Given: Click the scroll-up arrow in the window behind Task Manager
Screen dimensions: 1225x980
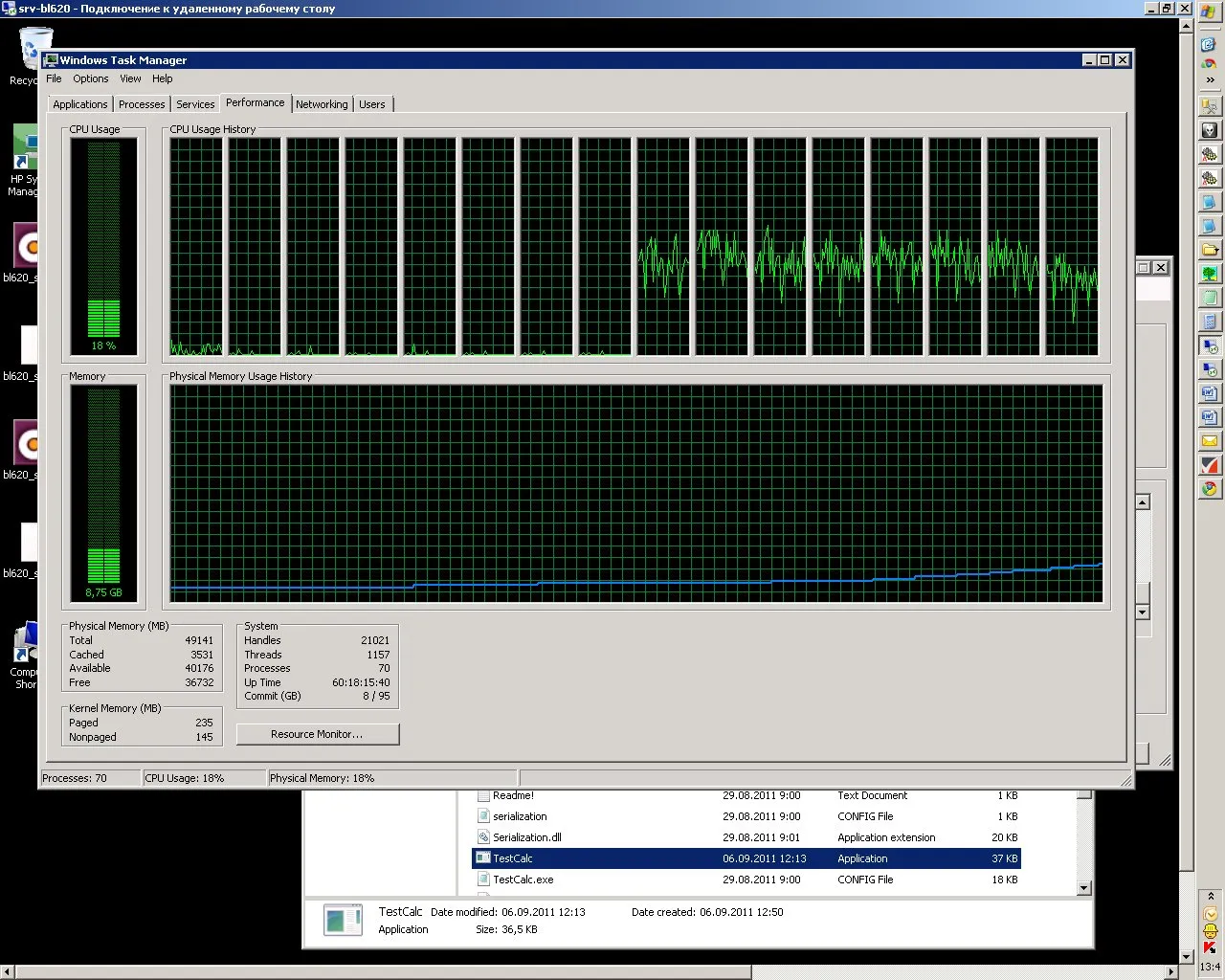Looking at the screenshot, I should tap(1142, 502).
